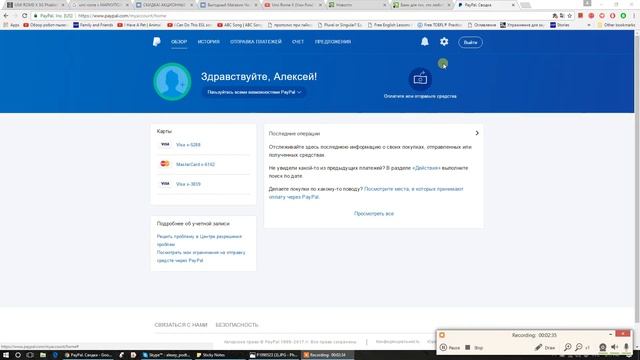Open the Apps shortcut in bookmarks bar

[x=11, y=25]
